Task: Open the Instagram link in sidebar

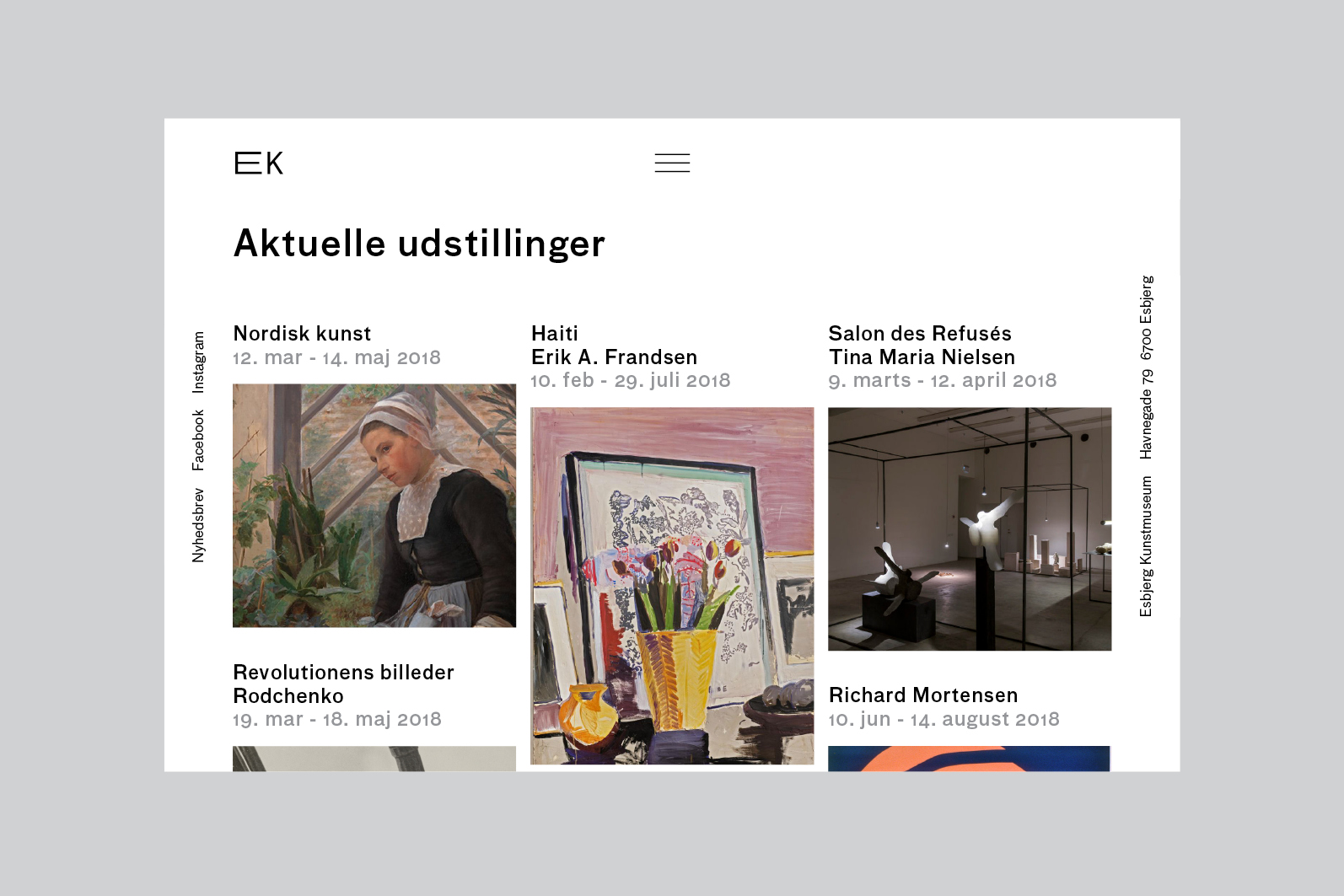Action: click(x=198, y=362)
